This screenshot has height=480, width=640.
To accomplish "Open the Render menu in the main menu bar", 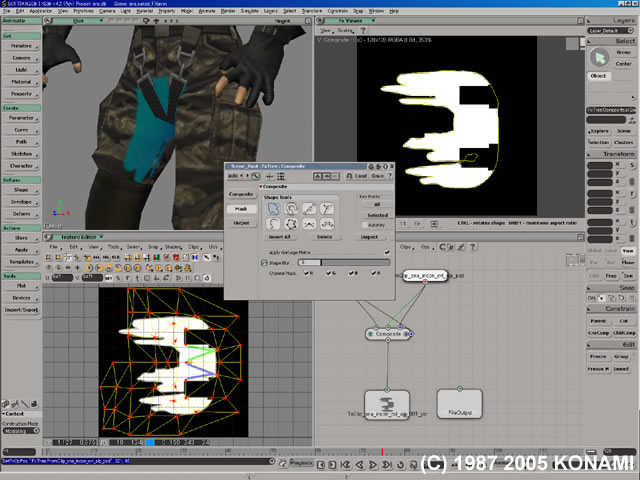I will (x=228, y=11).
